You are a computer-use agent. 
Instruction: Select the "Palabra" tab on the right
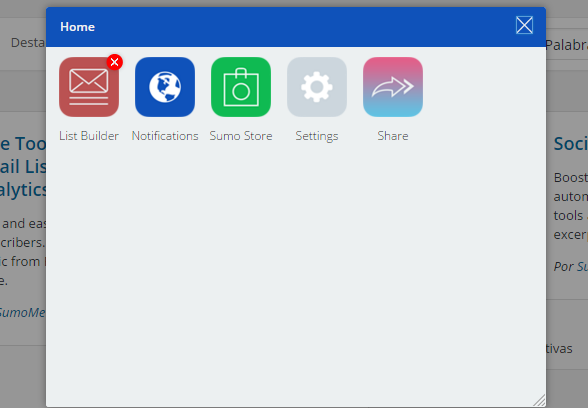coord(567,45)
